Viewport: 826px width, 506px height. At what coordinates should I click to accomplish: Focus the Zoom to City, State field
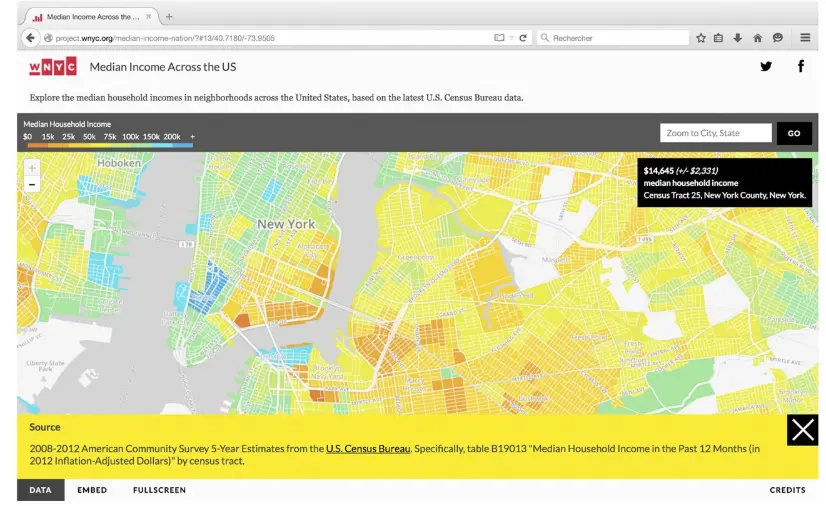tap(715, 133)
